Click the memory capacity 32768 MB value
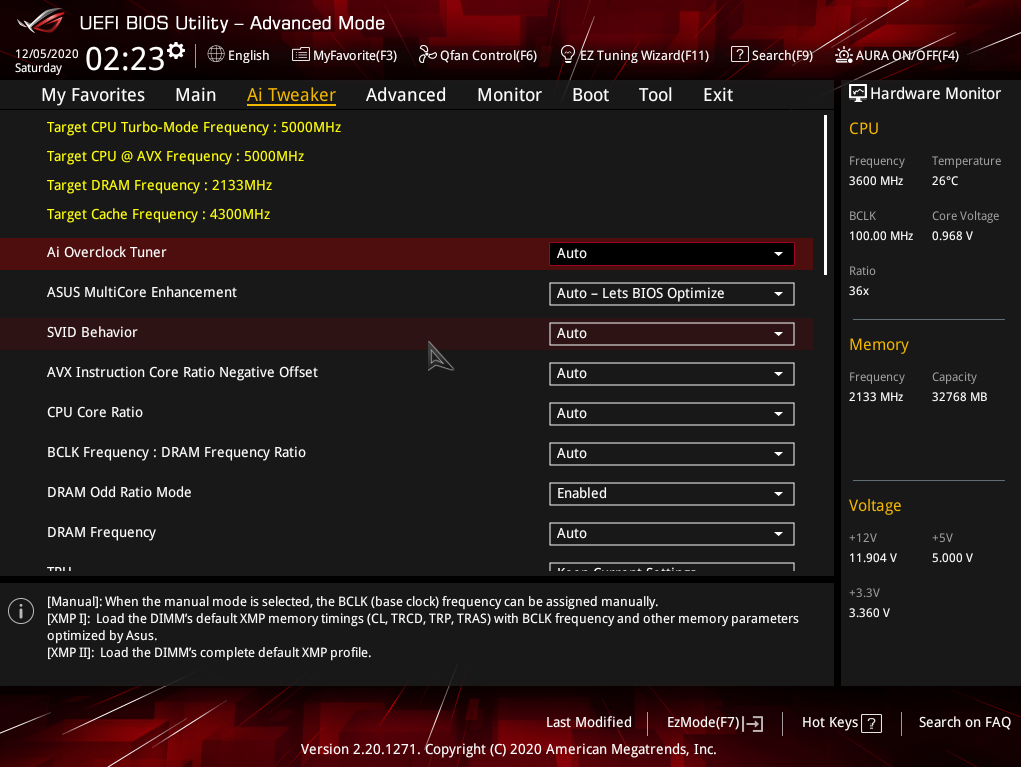The image size is (1022, 769). tap(959, 397)
